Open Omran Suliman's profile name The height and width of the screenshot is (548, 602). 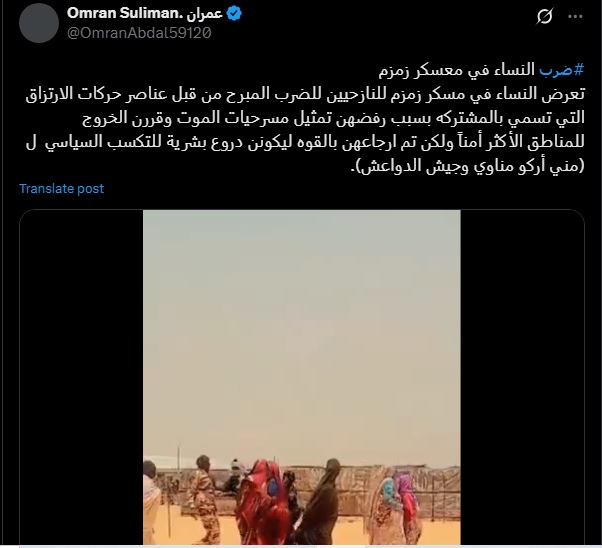pyautogui.click(x=124, y=13)
